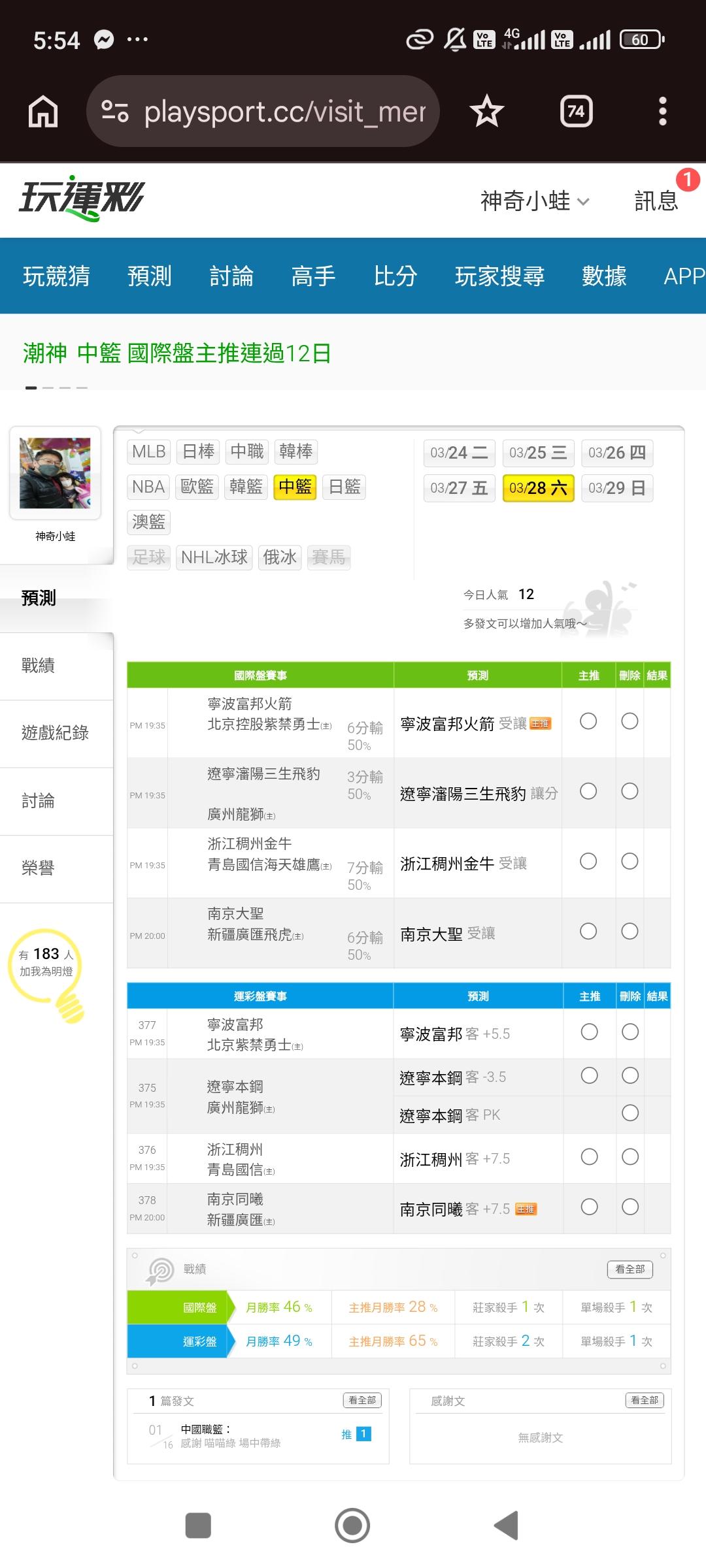Viewport: 706px width, 1568px height.
Task: Expand 感謝文 list with 看全部
Action: coord(645,1400)
